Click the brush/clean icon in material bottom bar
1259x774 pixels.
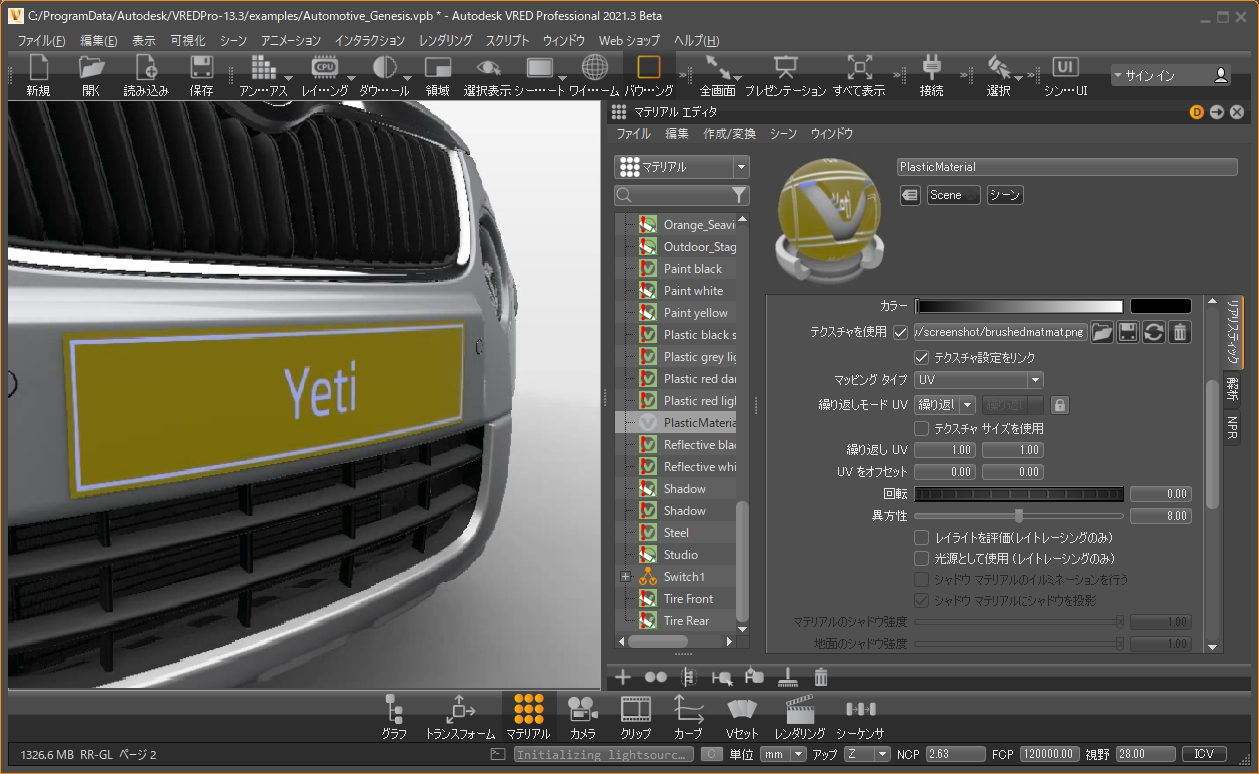pos(787,677)
